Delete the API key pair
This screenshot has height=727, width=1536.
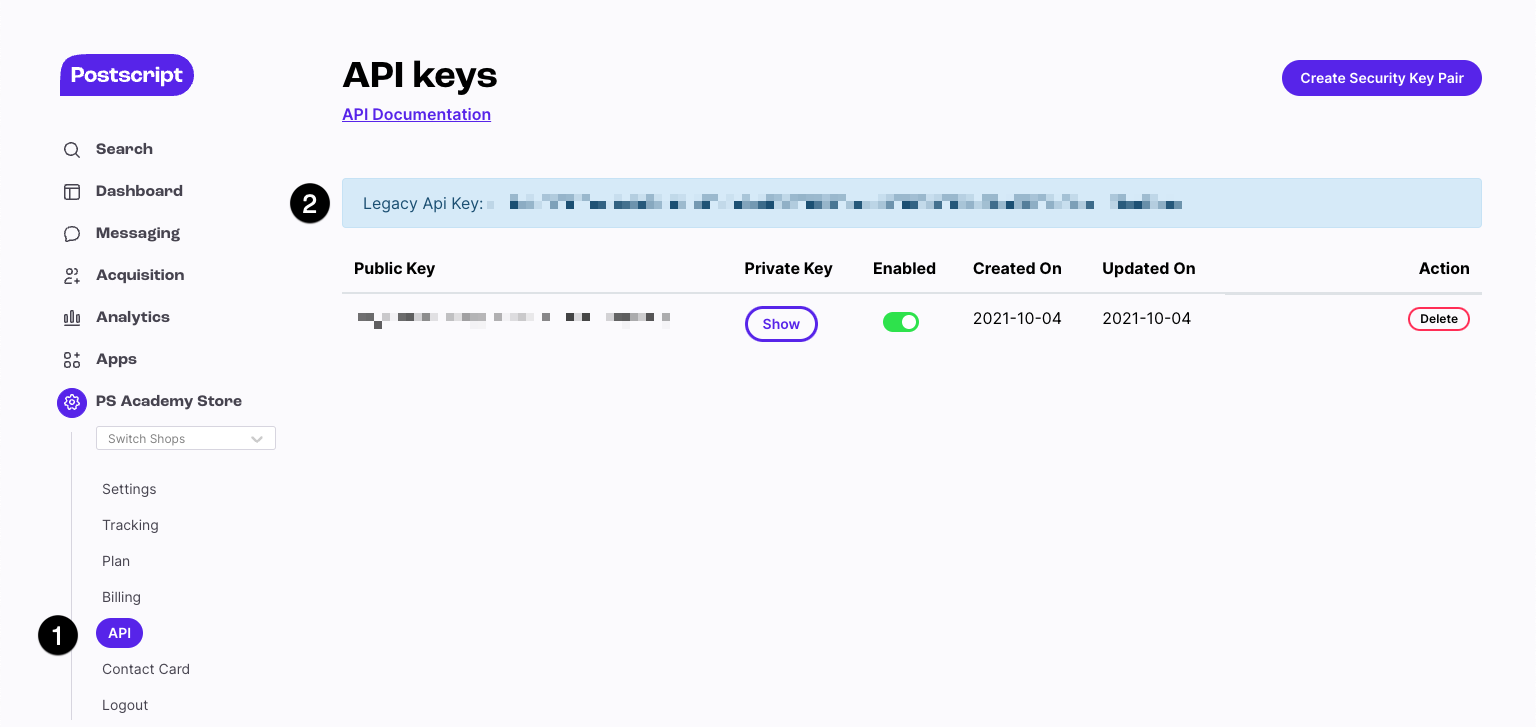coord(1438,319)
